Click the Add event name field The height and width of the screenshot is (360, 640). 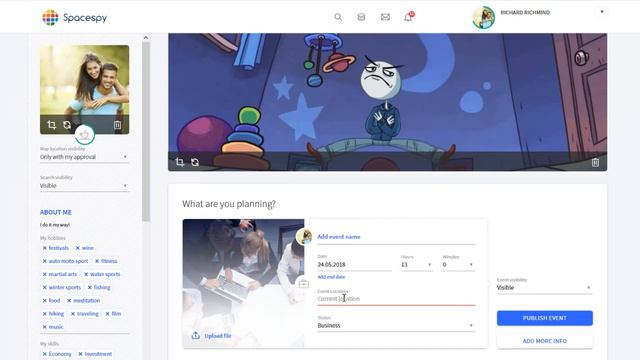tap(396, 237)
